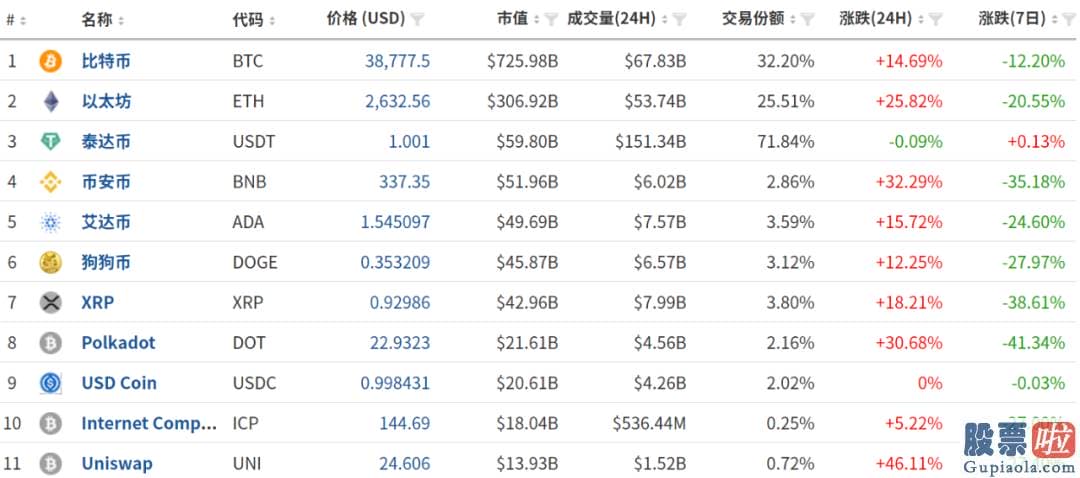Click the Tether USDT icon
Image resolution: width=1080 pixels, height=478 pixels.
click(x=50, y=142)
